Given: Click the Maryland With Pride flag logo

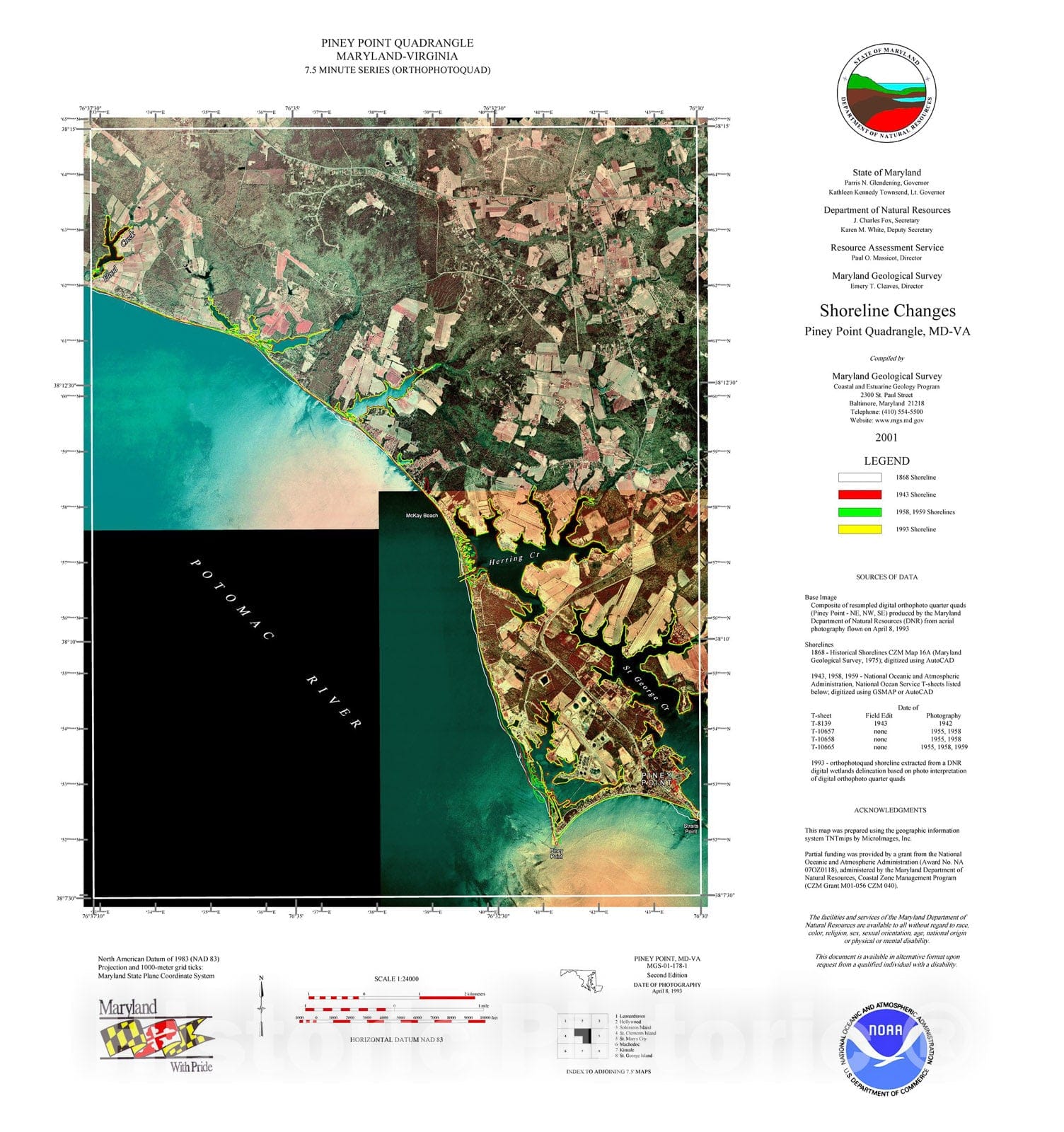Looking at the screenshot, I should (156, 1036).
